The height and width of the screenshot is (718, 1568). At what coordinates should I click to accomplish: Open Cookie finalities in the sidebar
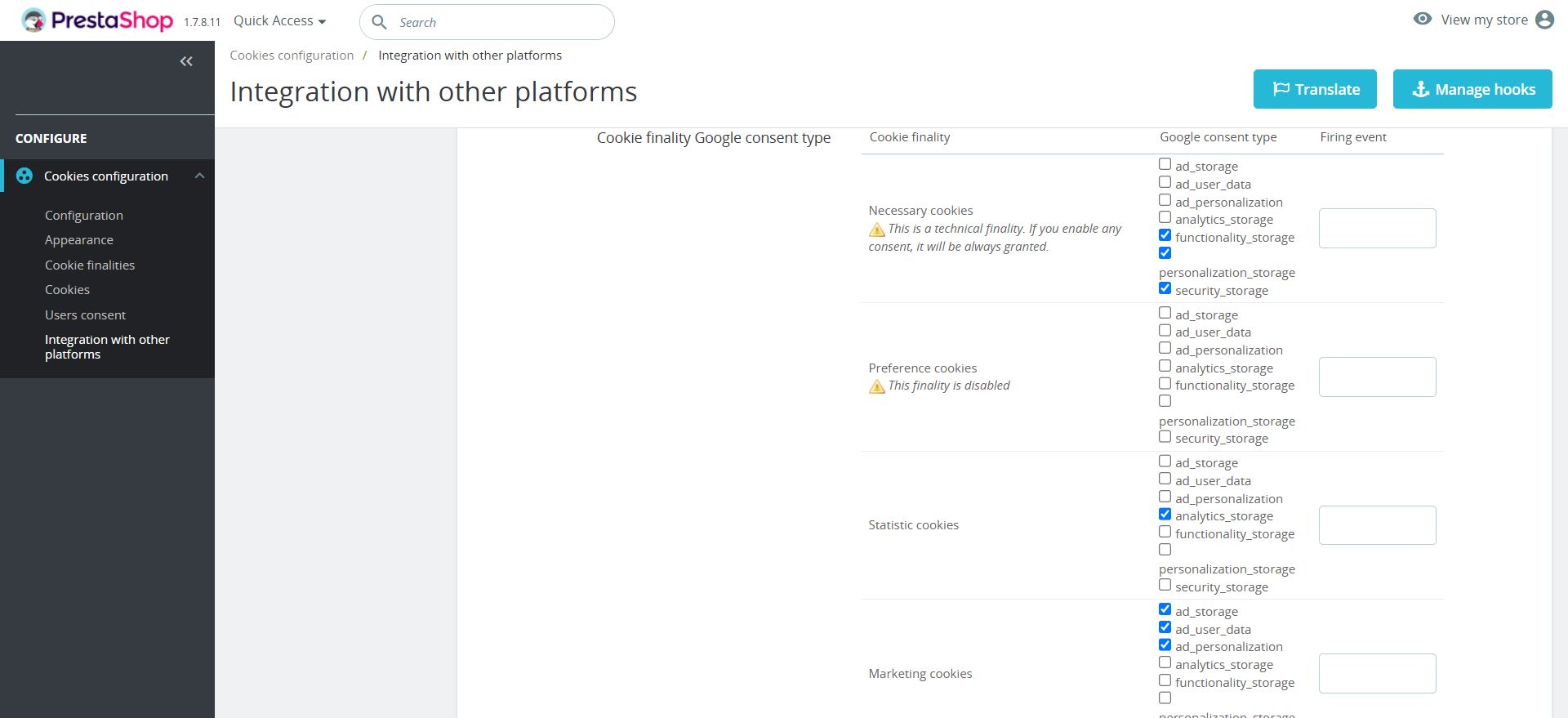(x=90, y=265)
